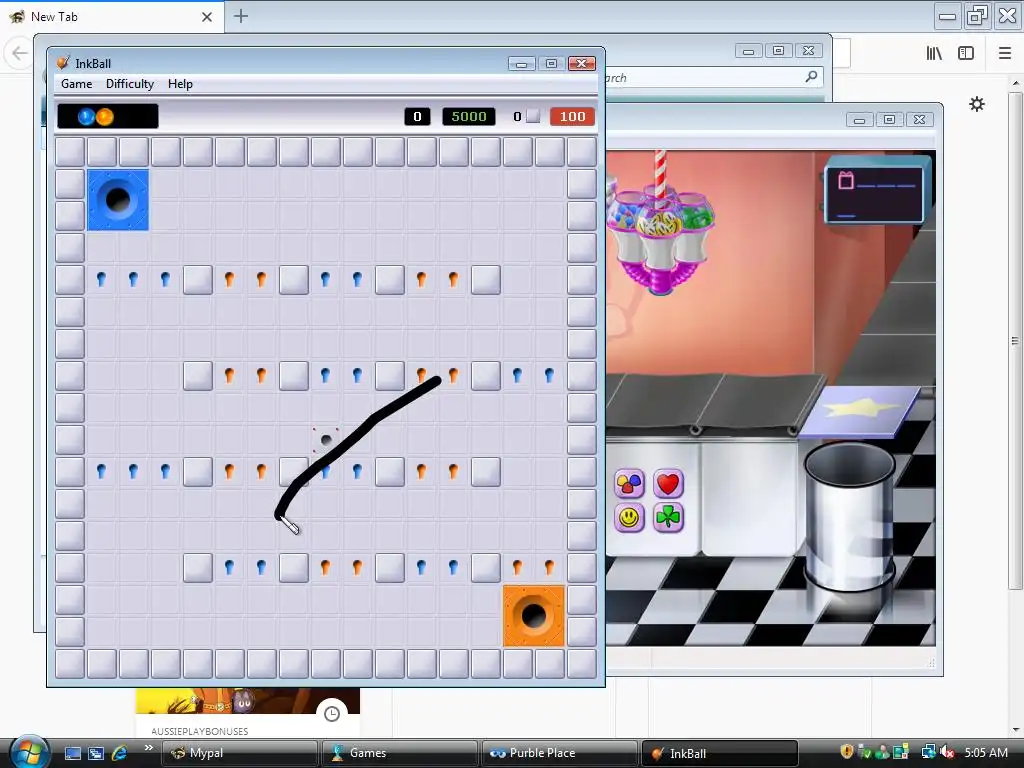Click the browser page vertical scrollbar
The height and width of the screenshot is (768, 1024).
point(1015,340)
